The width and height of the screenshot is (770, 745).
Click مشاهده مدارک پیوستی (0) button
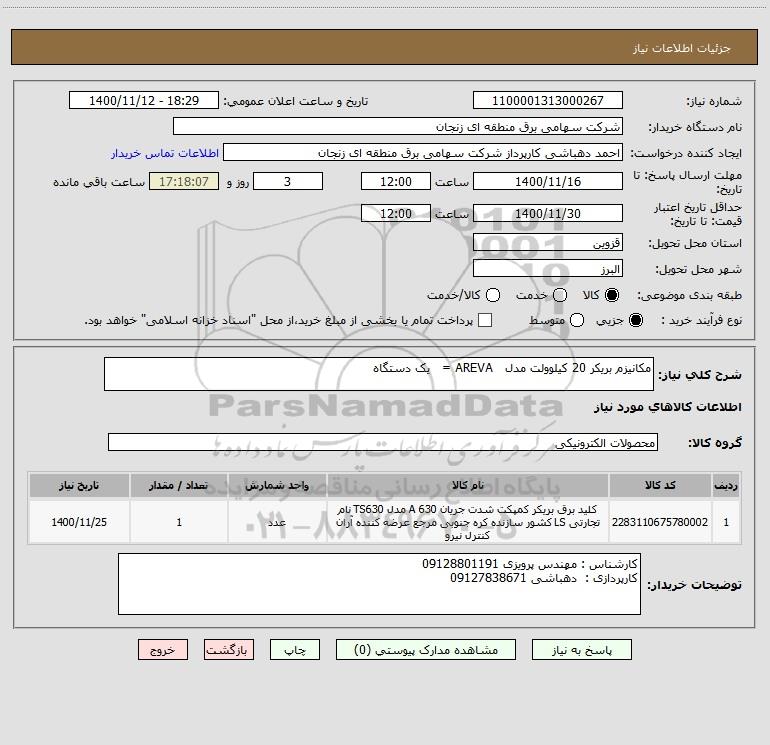tap(426, 650)
